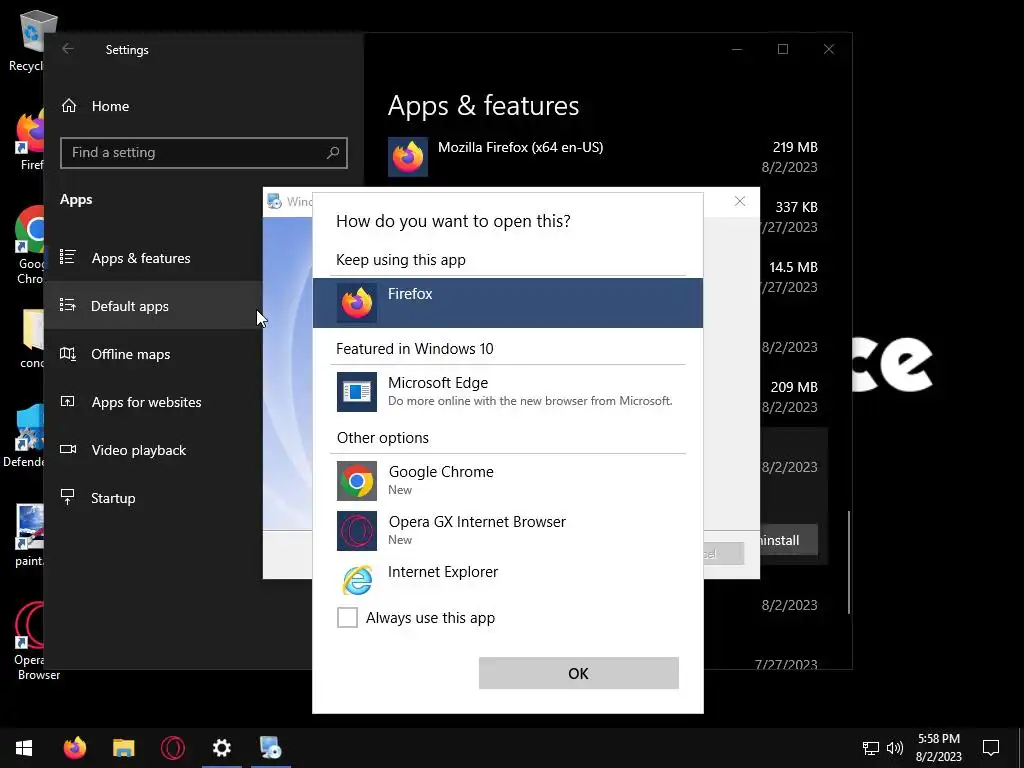
Task: Open Opera GX from the taskbar
Action: point(172,748)
